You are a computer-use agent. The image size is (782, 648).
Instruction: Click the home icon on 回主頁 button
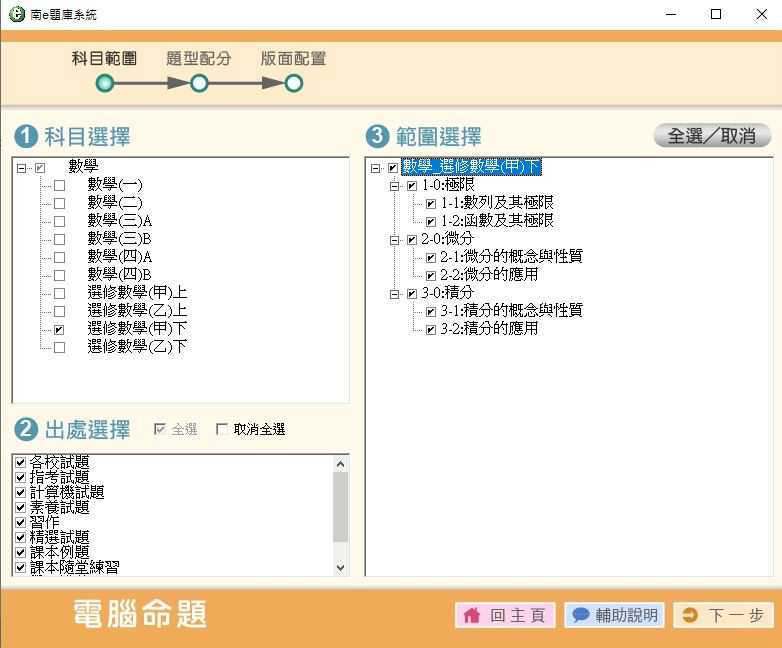(x=472, y=615)
